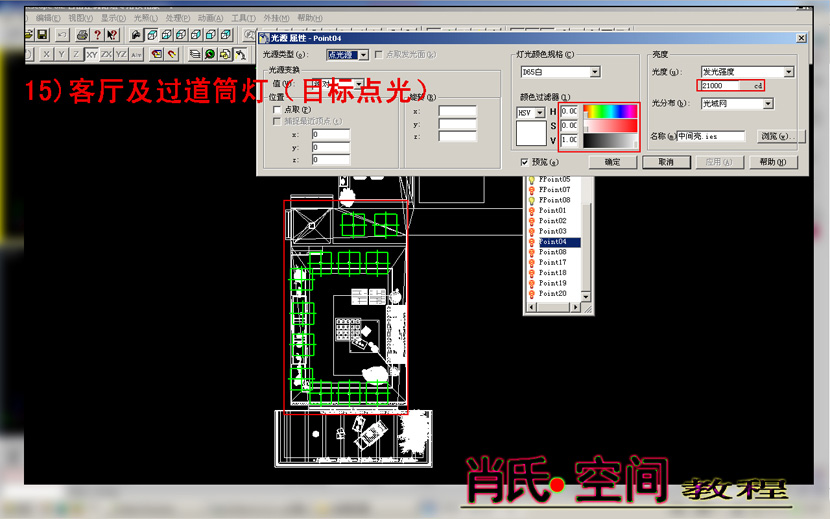Toggle the ZX plane constraint button
Image resolution: width=830 pixels, height=519 pixels.
[x=106, y=54]
